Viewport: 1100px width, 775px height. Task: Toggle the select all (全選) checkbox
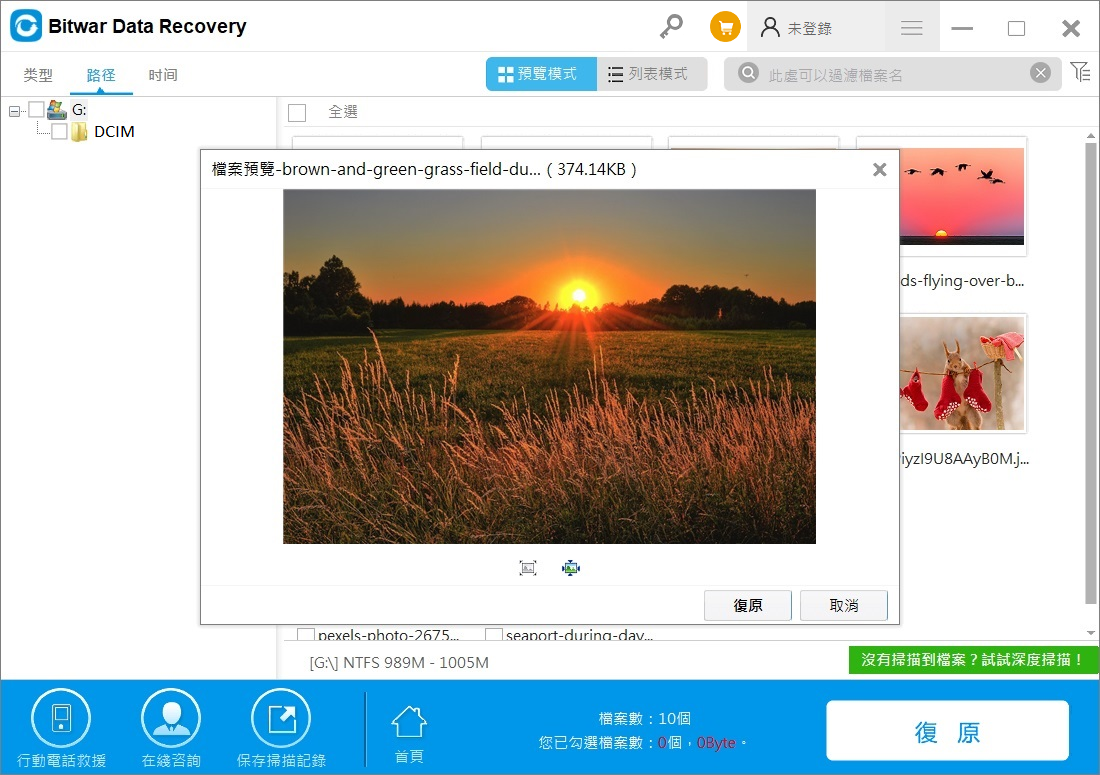297,112
